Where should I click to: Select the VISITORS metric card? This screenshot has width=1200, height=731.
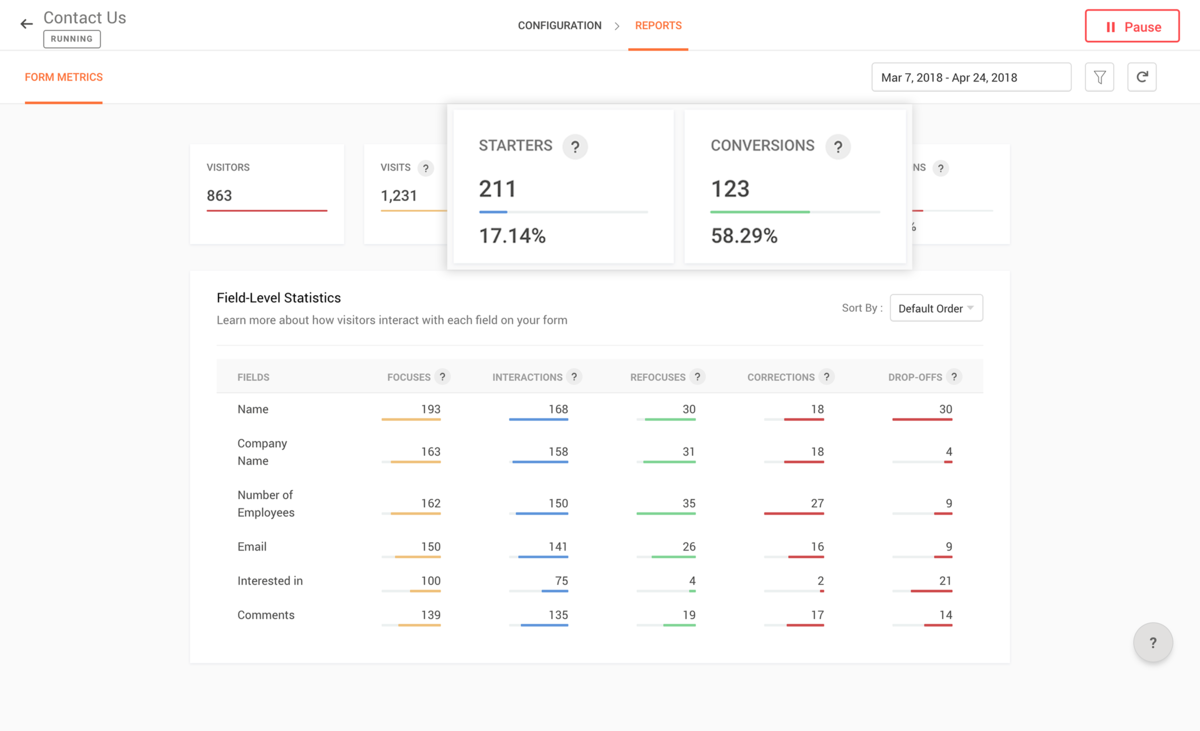coord(267,193)
